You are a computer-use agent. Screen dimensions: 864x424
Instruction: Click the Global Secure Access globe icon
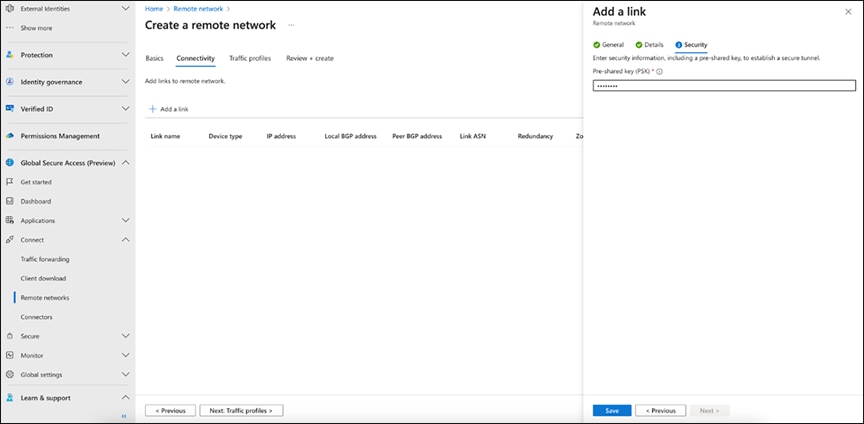coord(9,163)
